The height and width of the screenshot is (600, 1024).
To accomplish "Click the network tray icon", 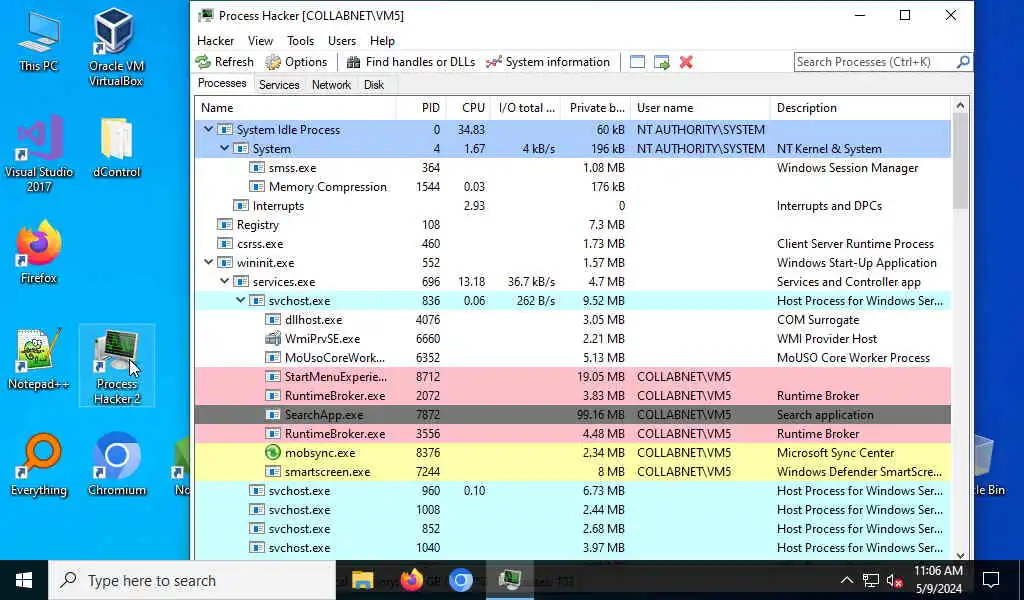I will tap(871, 580).
